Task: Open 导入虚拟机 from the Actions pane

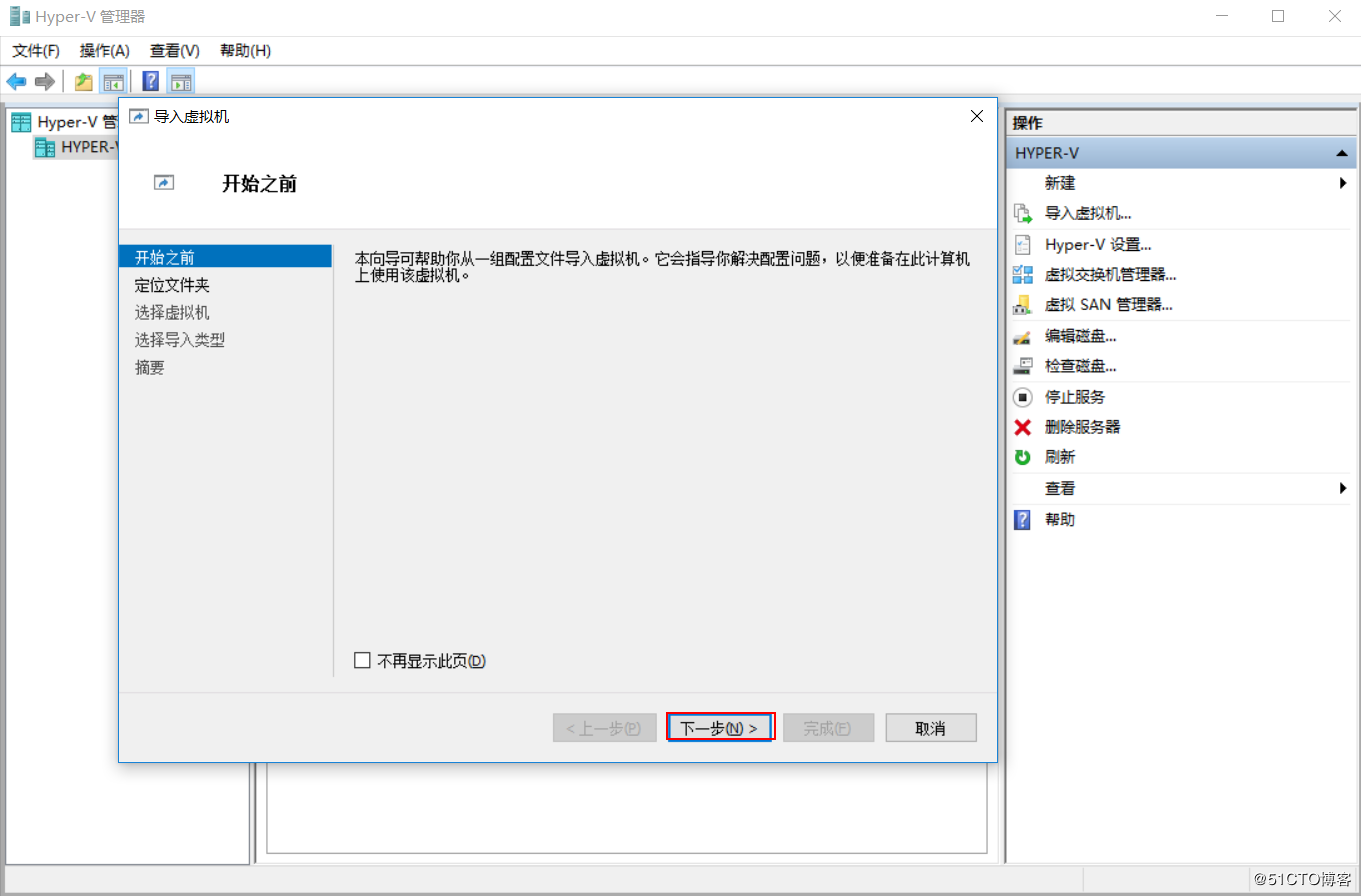Action: (1089, 212)
